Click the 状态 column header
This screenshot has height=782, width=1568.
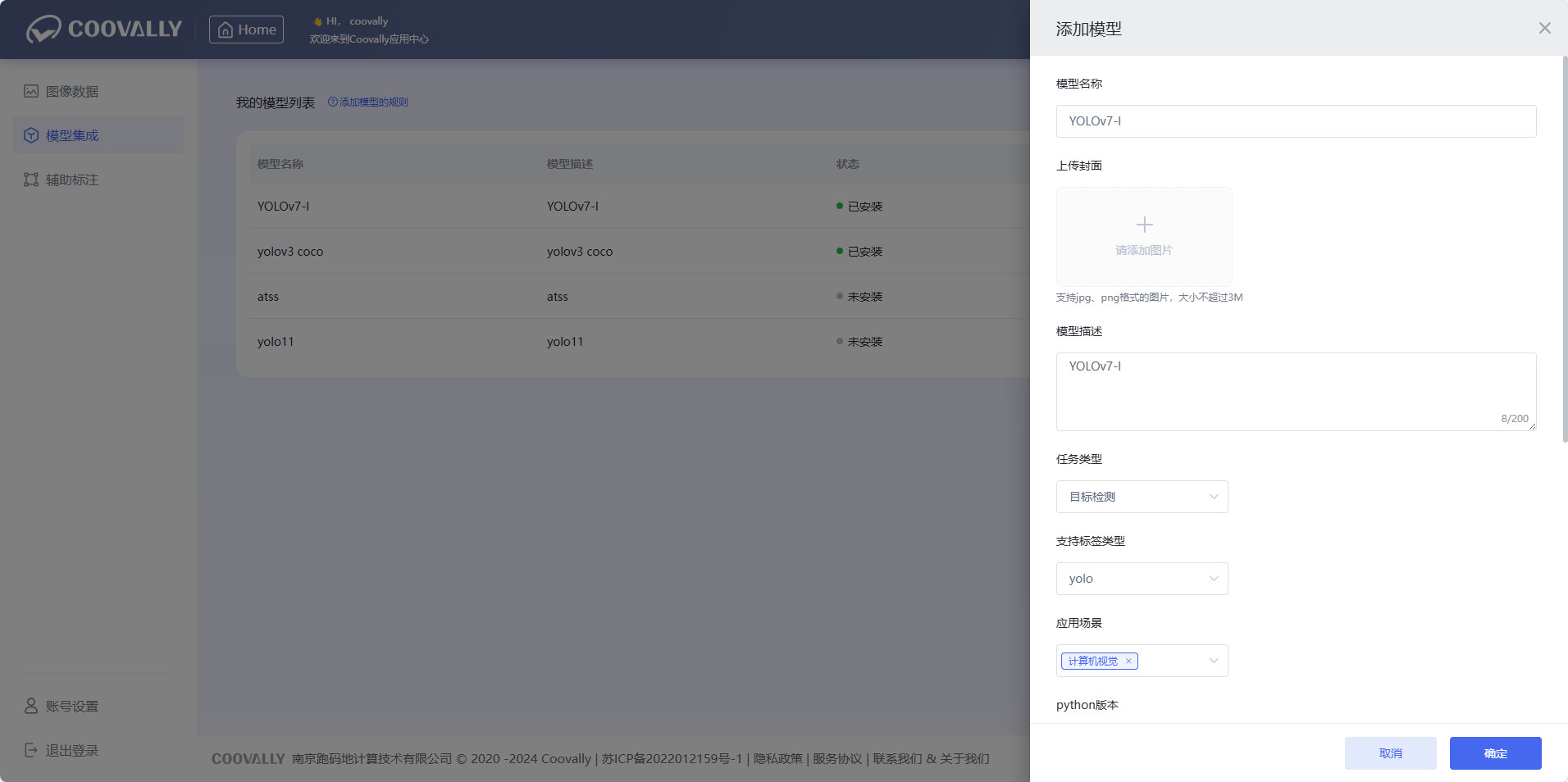(x=847, y=164)
